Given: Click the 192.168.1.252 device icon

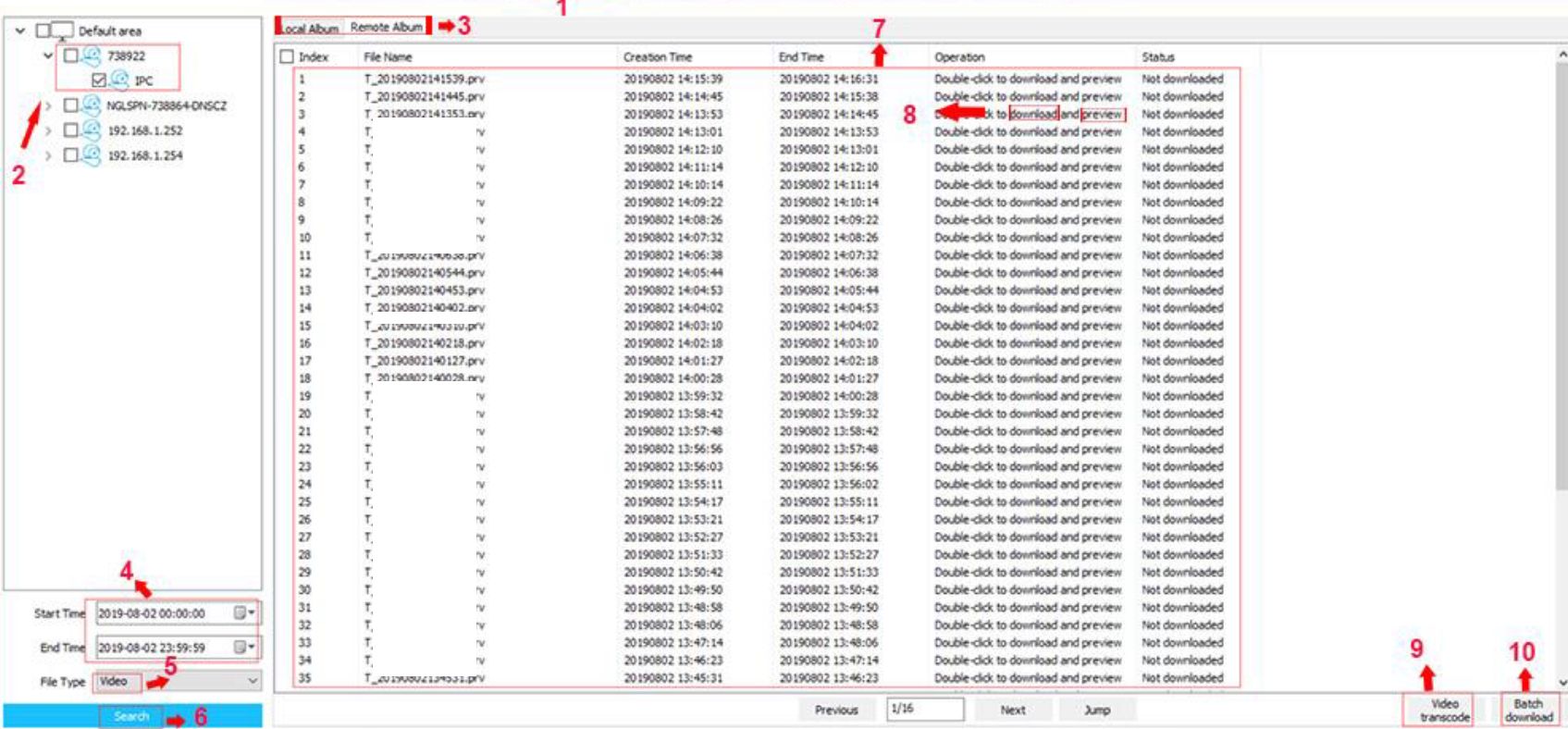Looking at the screenshot, I should tap(92, 130).
